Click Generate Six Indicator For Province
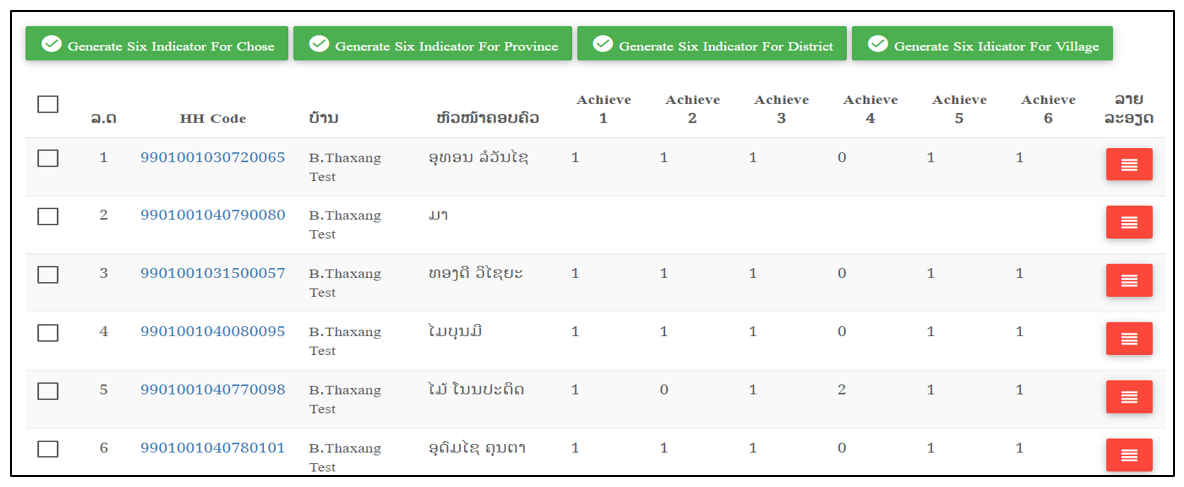 433,44
